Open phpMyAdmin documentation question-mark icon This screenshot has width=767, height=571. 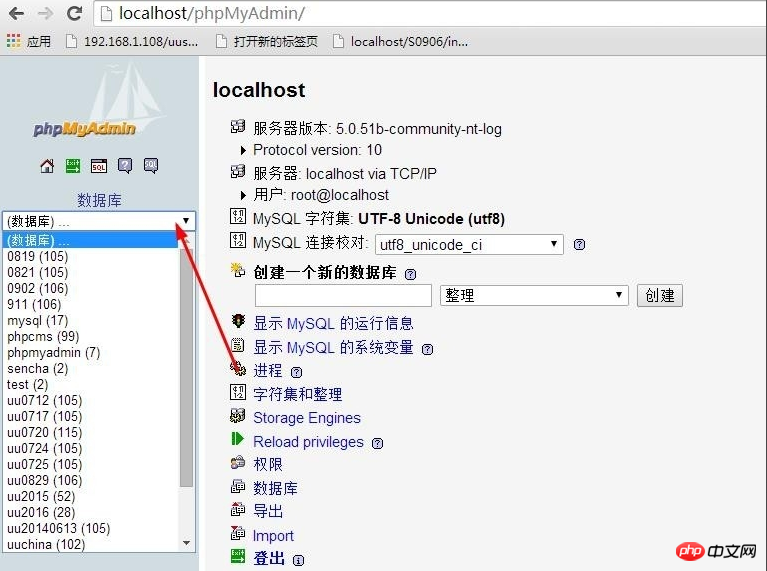pos(125,166)
